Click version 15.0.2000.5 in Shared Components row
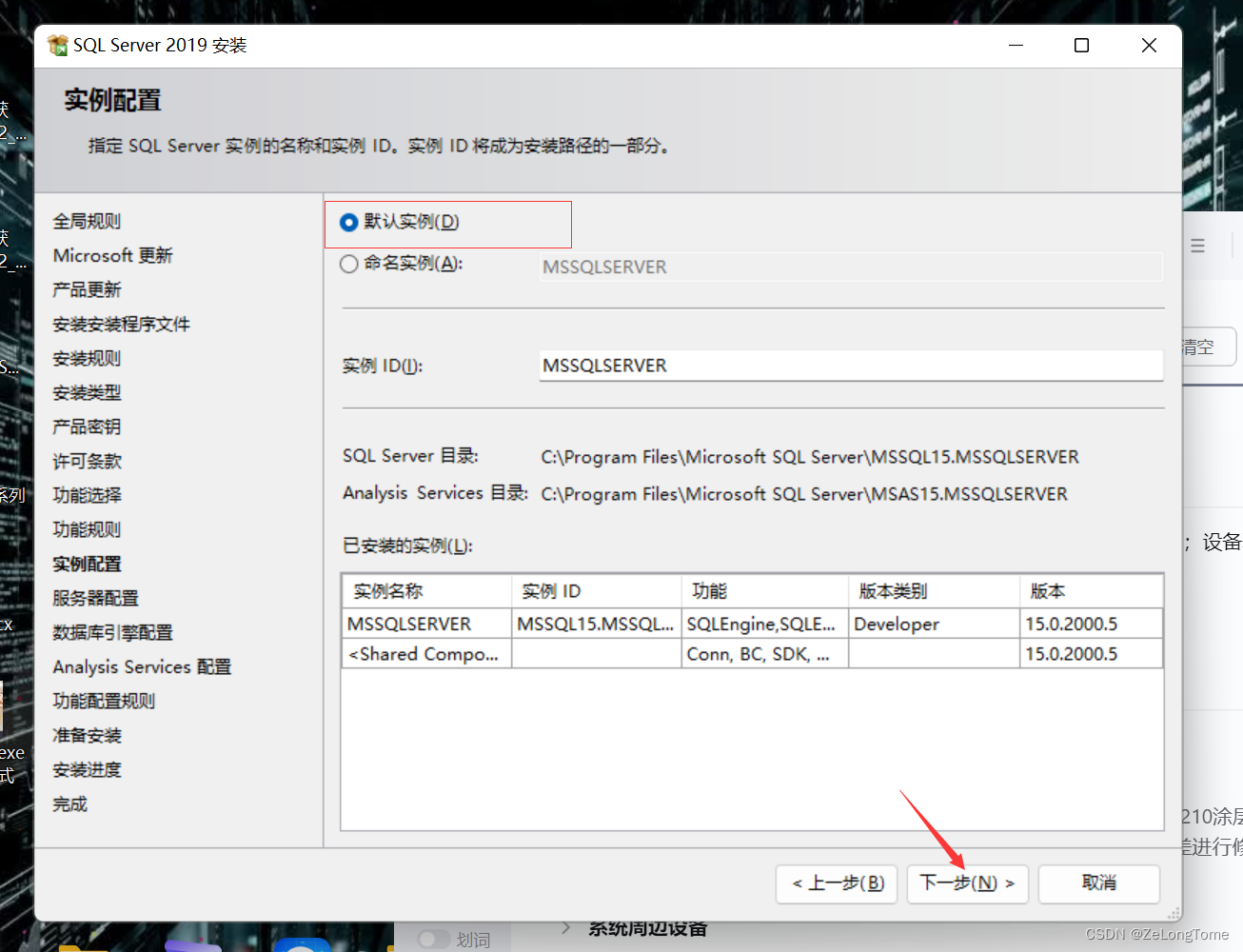The image size is (1243, 952). coord(1092,654)
